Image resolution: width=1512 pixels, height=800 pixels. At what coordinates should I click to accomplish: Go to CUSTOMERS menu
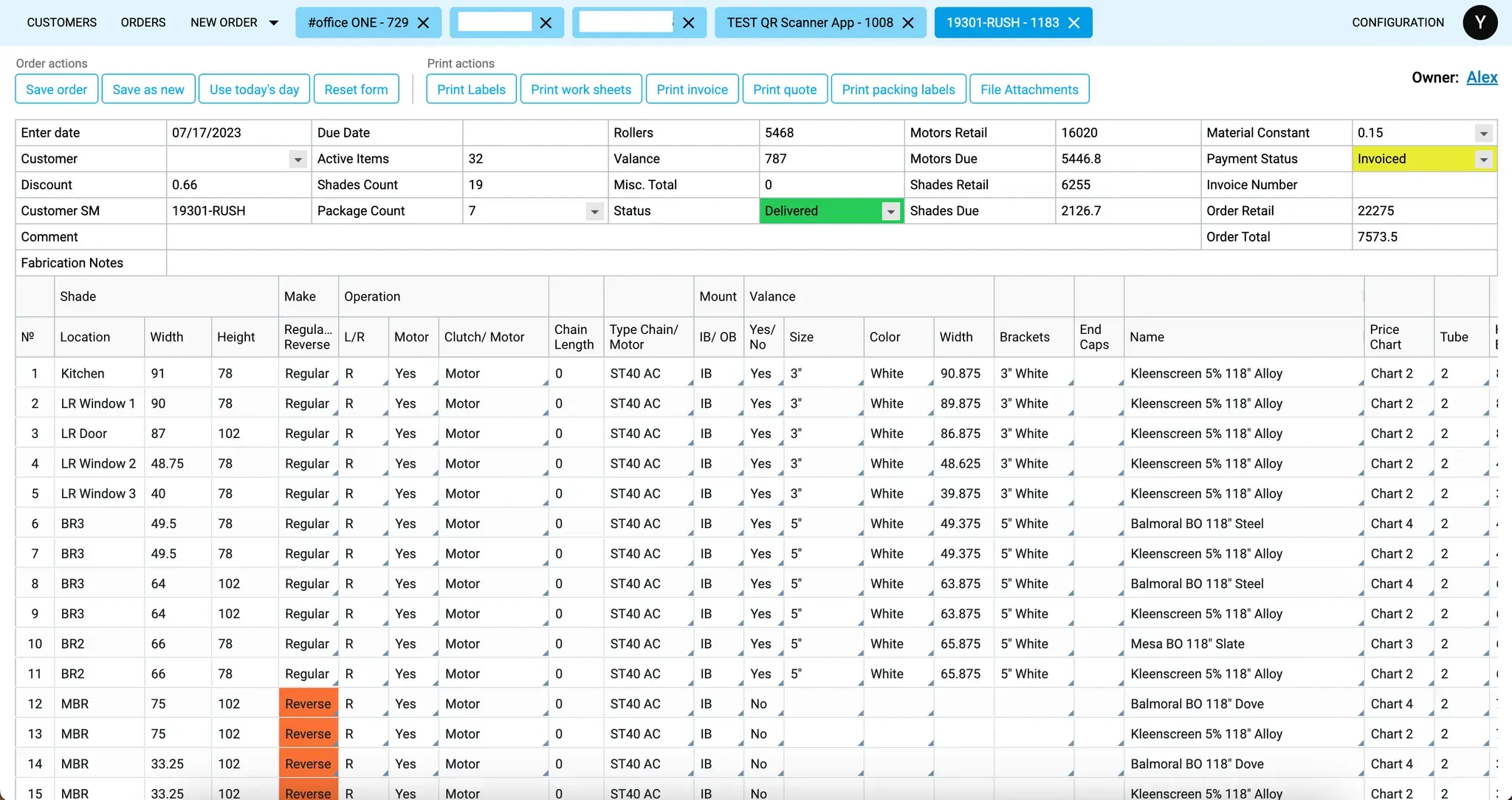click(x=61, y=23)
